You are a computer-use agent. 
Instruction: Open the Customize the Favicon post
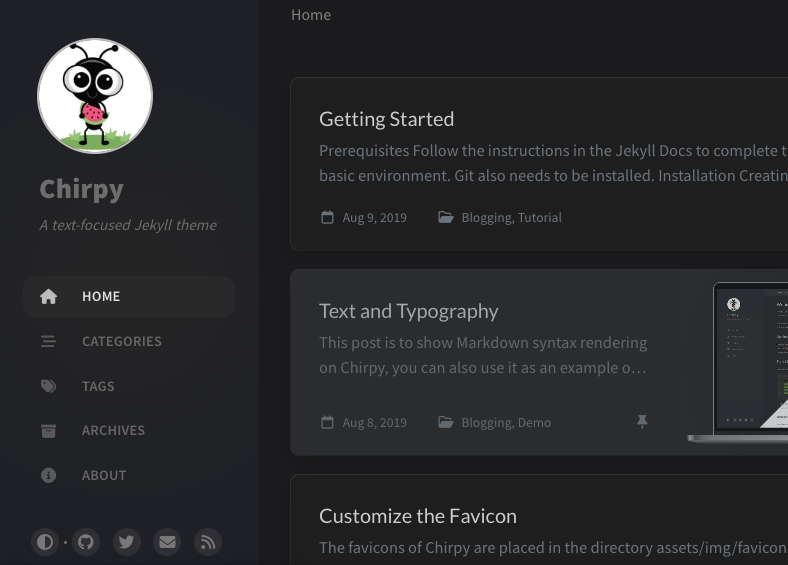pos(418,516)
